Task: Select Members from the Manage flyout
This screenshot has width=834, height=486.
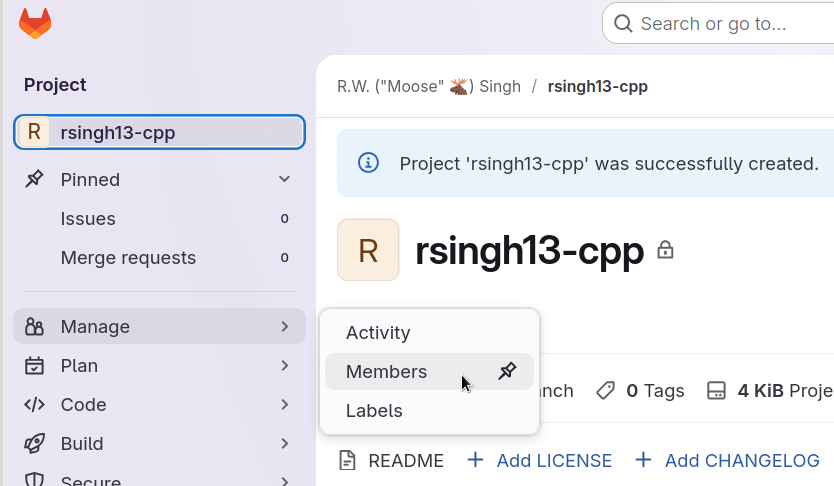Action: [429, 371]
